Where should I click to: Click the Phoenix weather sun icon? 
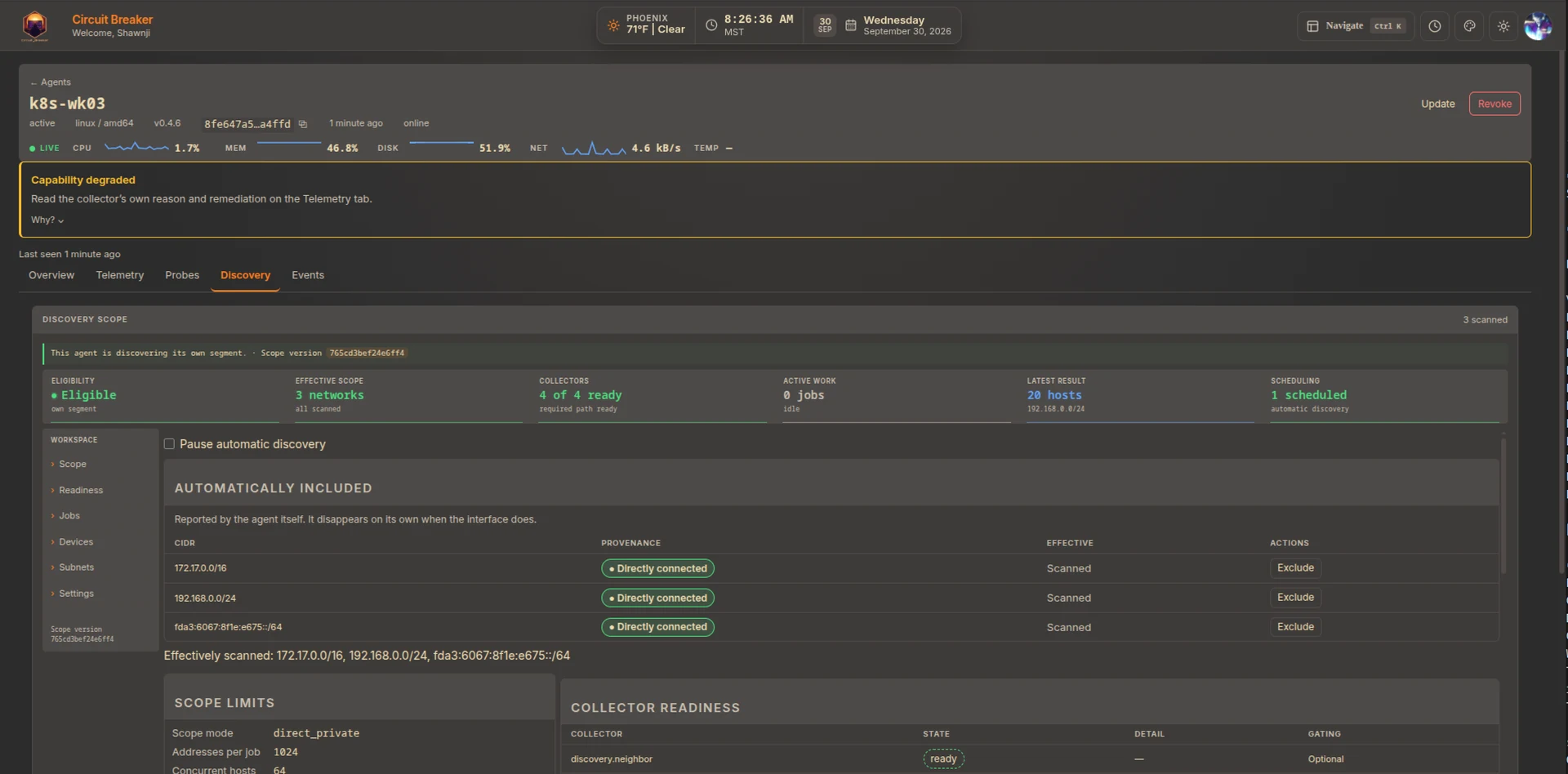[x=613, y=25]
